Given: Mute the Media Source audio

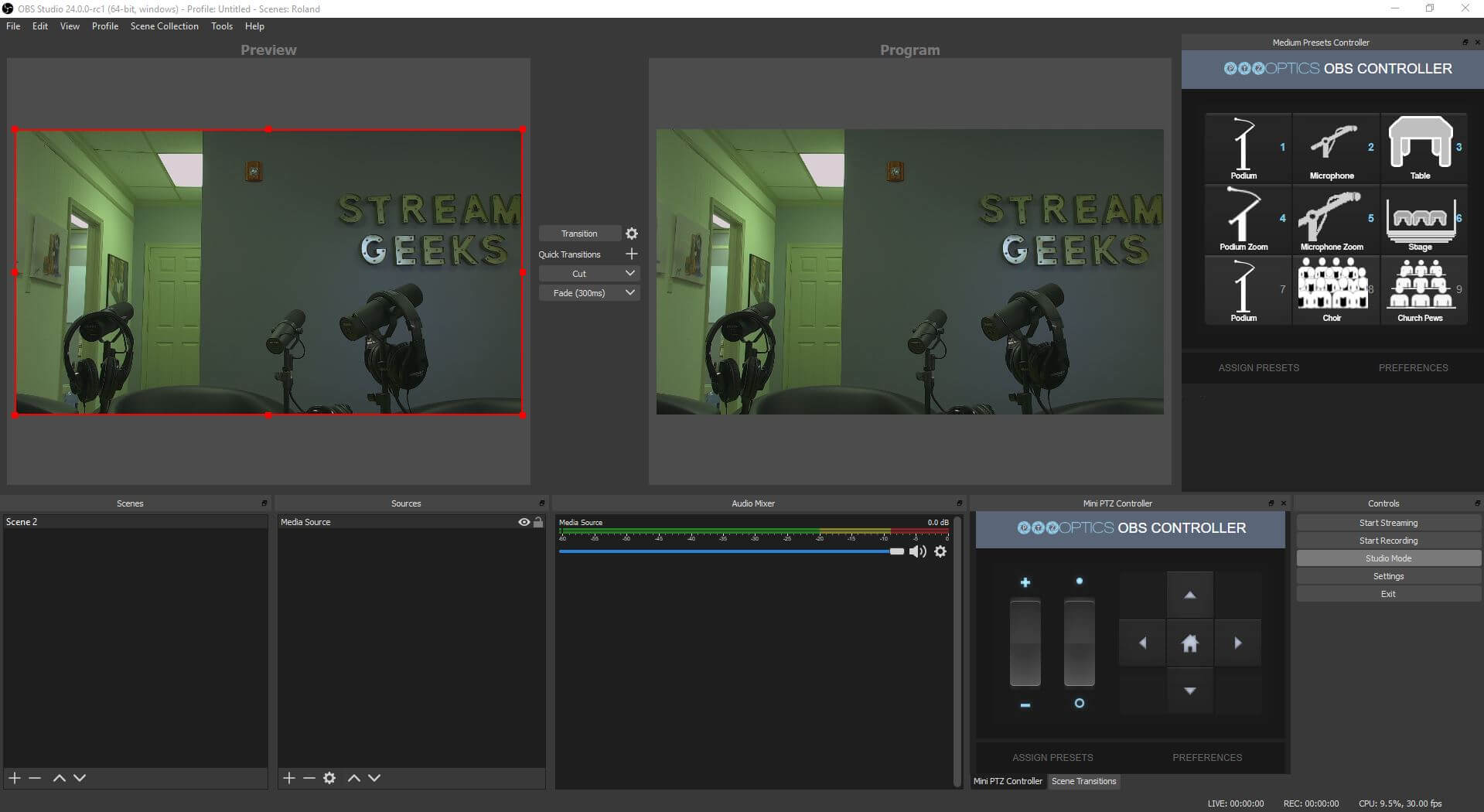Looking at the screenshot, I should point(918,551).
